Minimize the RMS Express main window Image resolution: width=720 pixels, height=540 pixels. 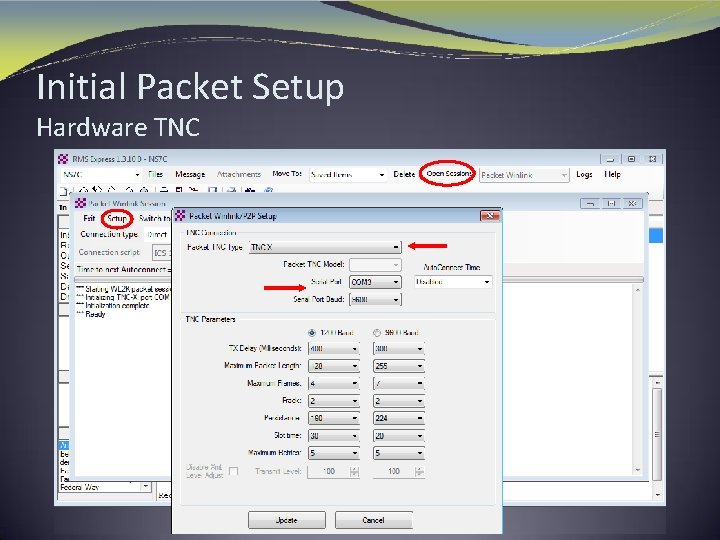[x=610, y=159]
